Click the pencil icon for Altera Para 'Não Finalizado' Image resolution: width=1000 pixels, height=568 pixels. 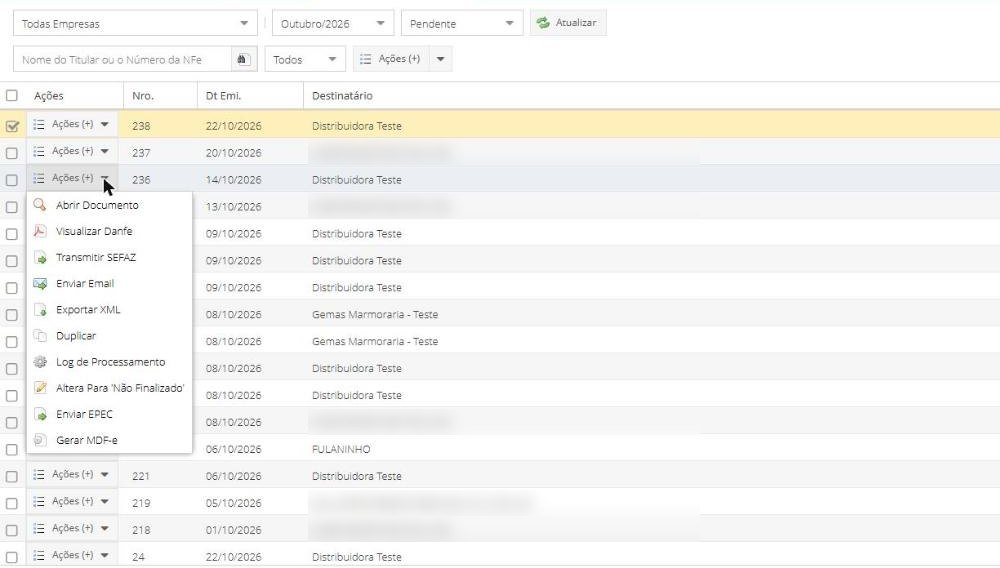(x=40, y=388)
